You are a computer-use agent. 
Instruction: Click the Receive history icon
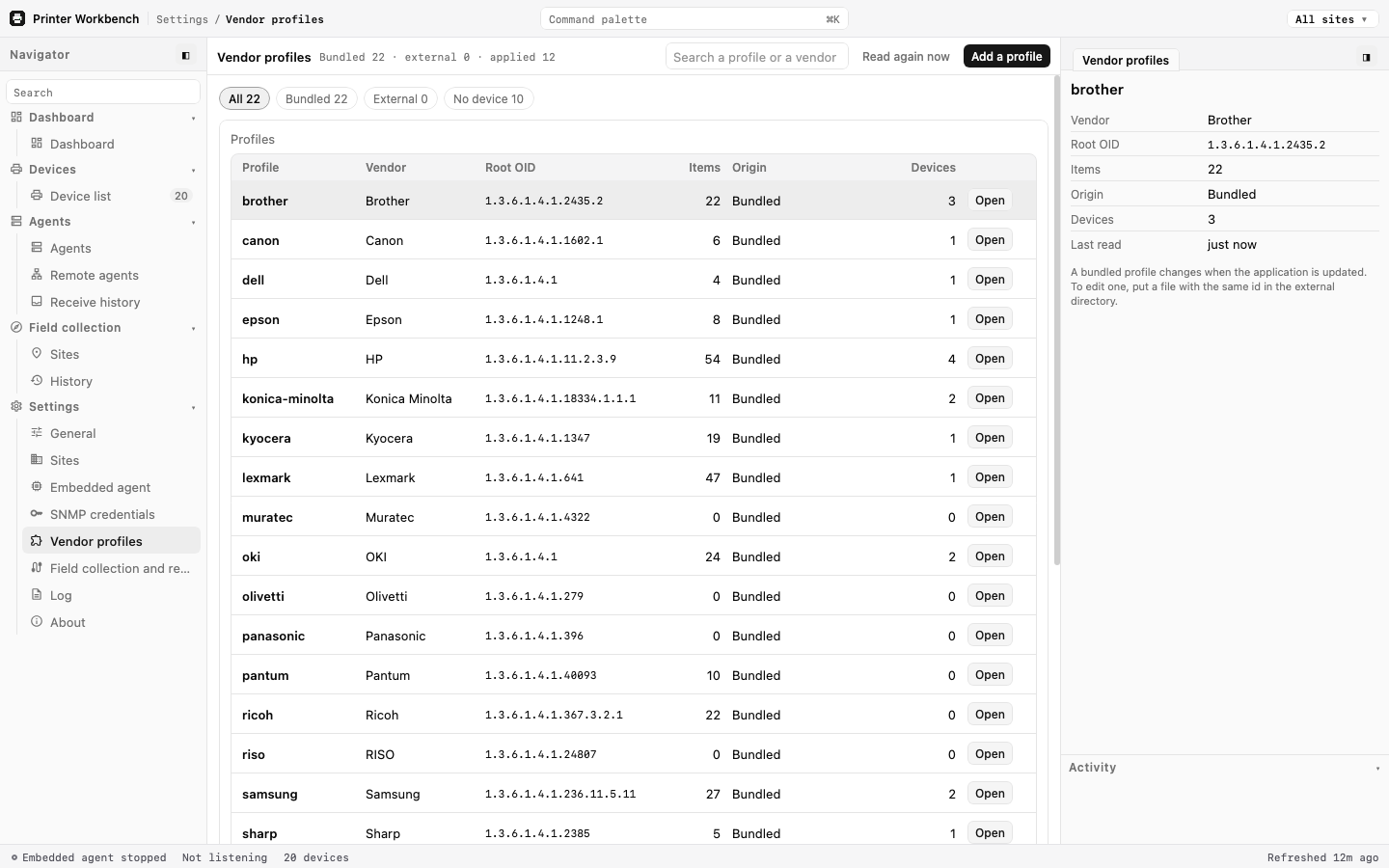pos(37,302)
